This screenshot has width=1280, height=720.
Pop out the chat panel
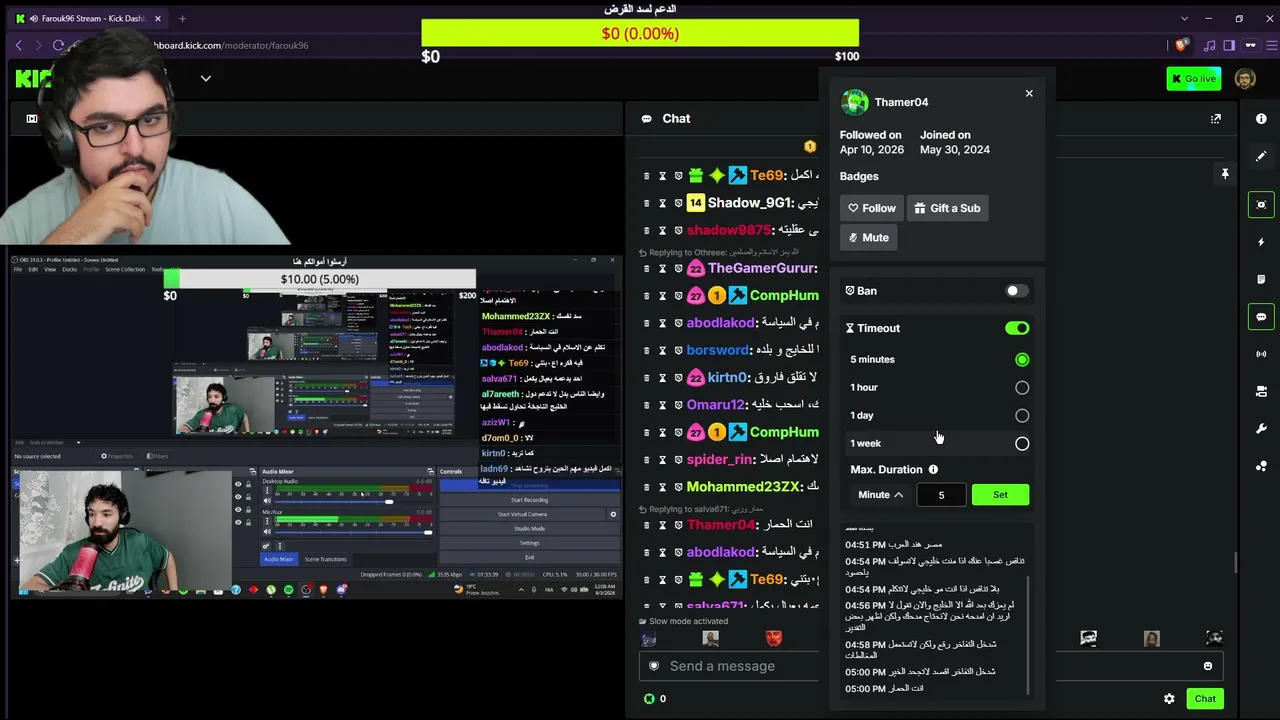pyautogui.click(x=1216, y=119)
